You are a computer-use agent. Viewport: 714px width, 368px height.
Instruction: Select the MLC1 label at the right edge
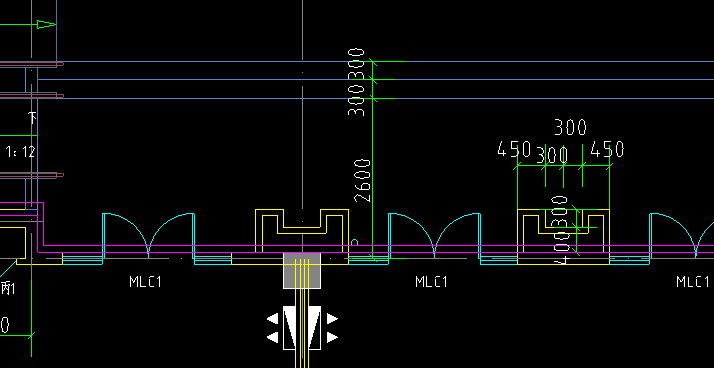pos(693,281)
